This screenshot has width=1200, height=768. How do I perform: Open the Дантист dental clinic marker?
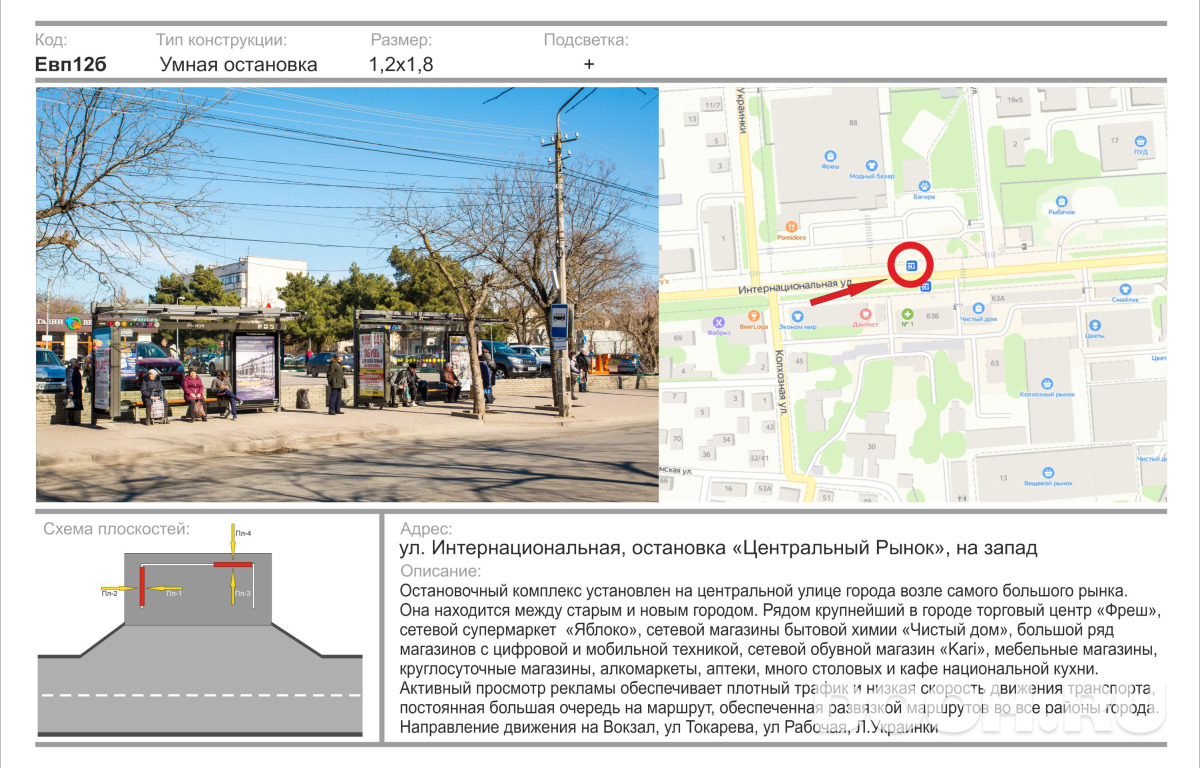[864, 312]
